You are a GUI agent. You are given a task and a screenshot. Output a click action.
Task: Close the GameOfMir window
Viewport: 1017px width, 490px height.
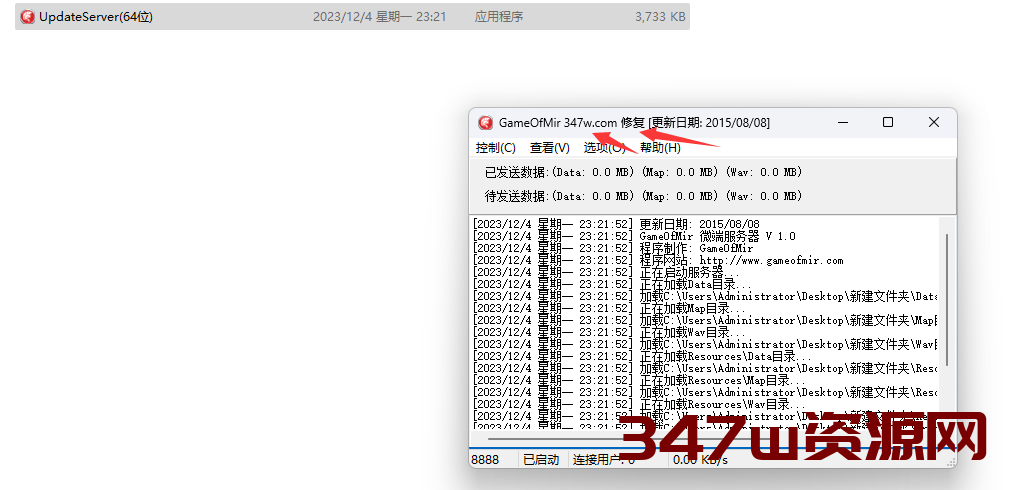pos(933,122)
